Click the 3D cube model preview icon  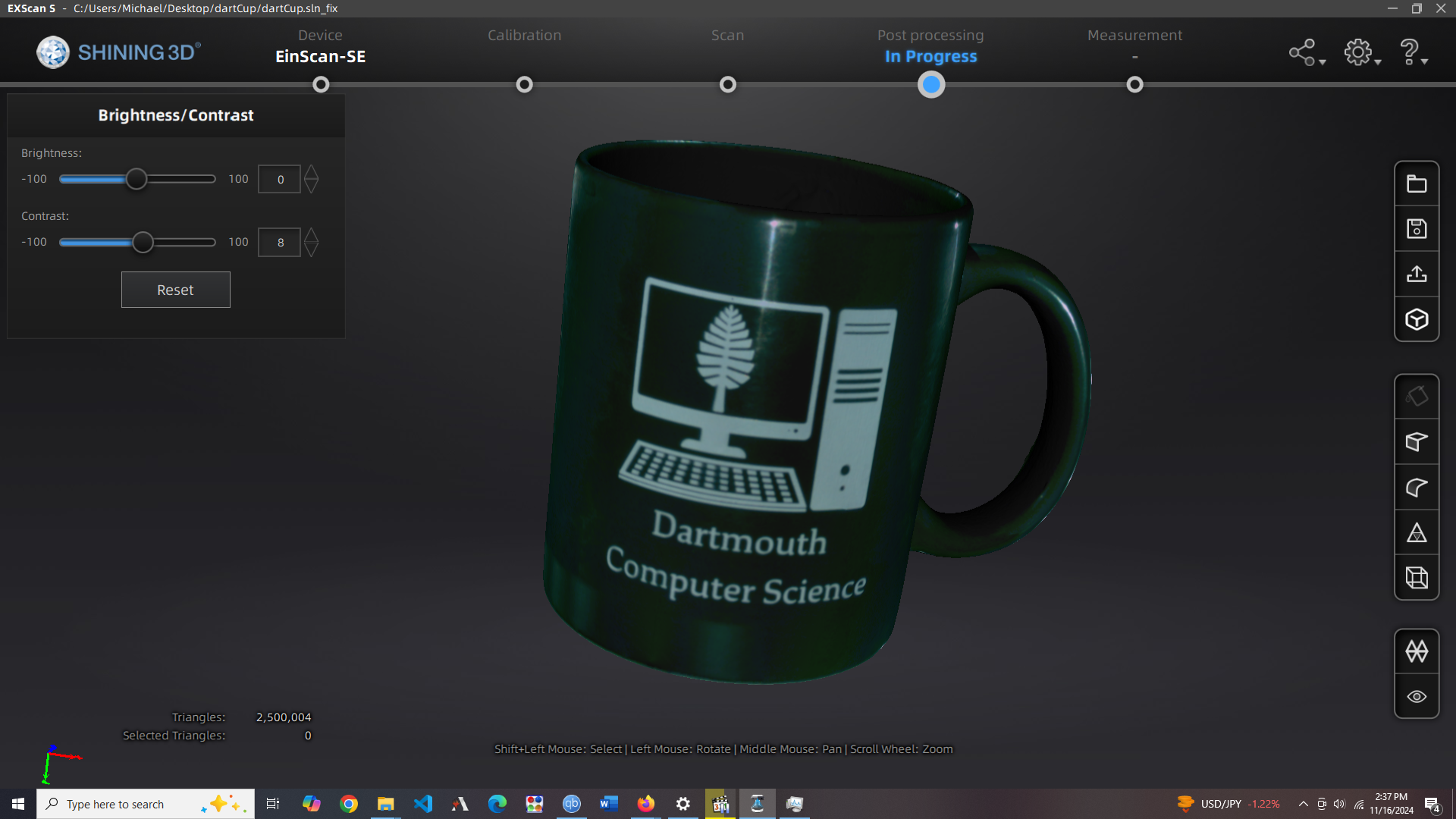pos(1417,319)
